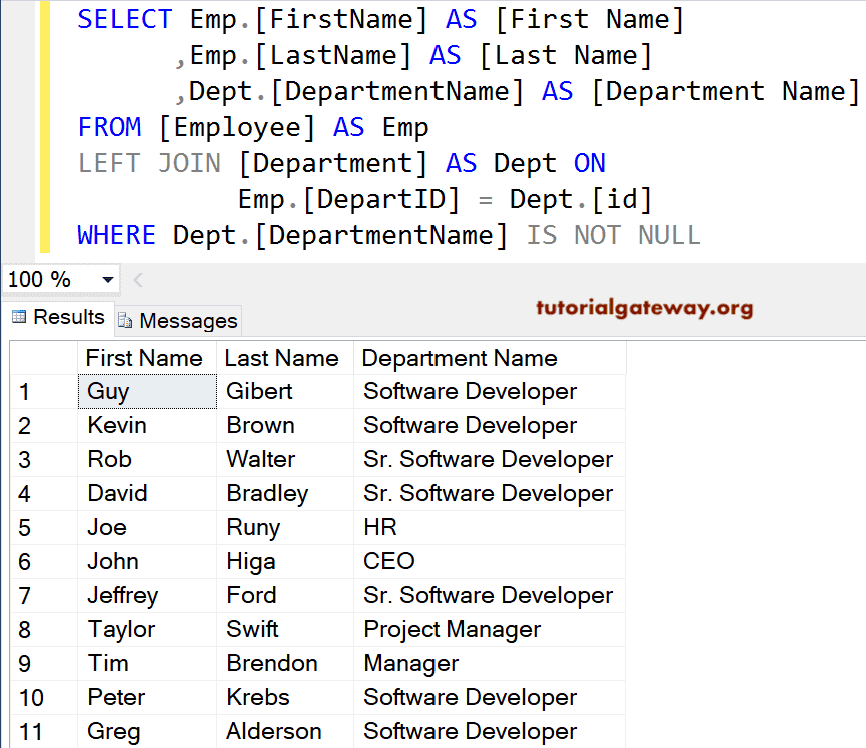Select row header number 5
This screenshot has width=866, height=748.
click(x=44, y=528)
